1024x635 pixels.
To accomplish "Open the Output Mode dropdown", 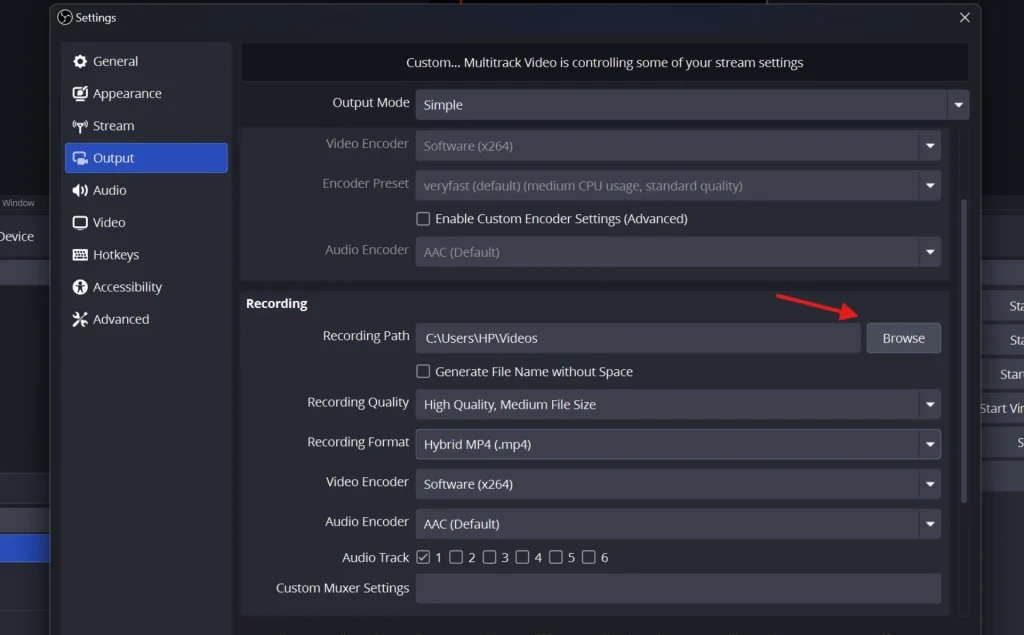I will pyautogui.click(x=692, y=105).
